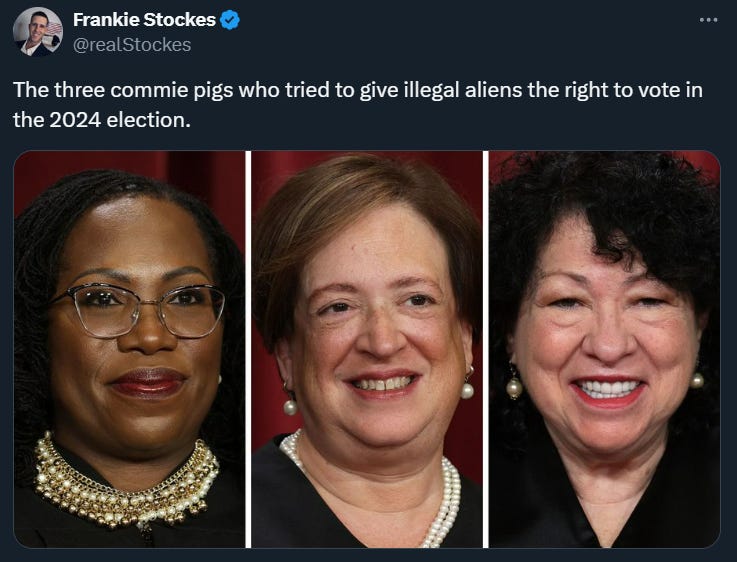The image size is (737, 562).
Task: Open the Frankie Stockes profile avatar
Action: coord(38,32)
